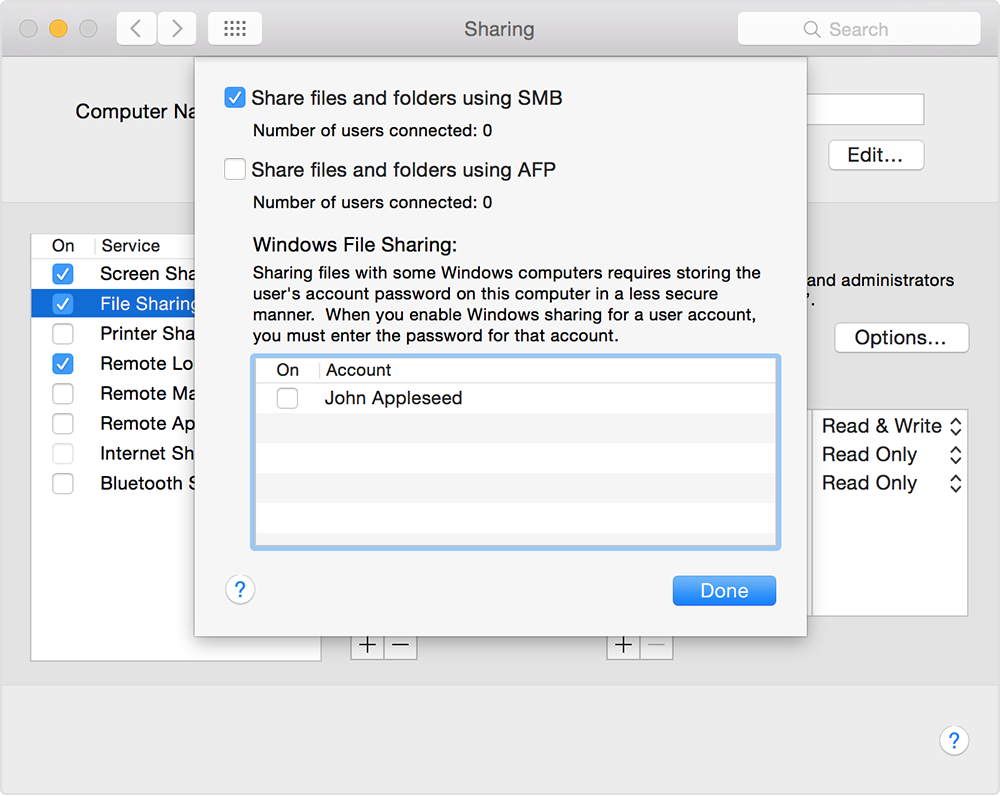The height and width of the screenshot is (796, 1000).
Task: Select File Sharing in service list
Action: (x=113, y=304)
